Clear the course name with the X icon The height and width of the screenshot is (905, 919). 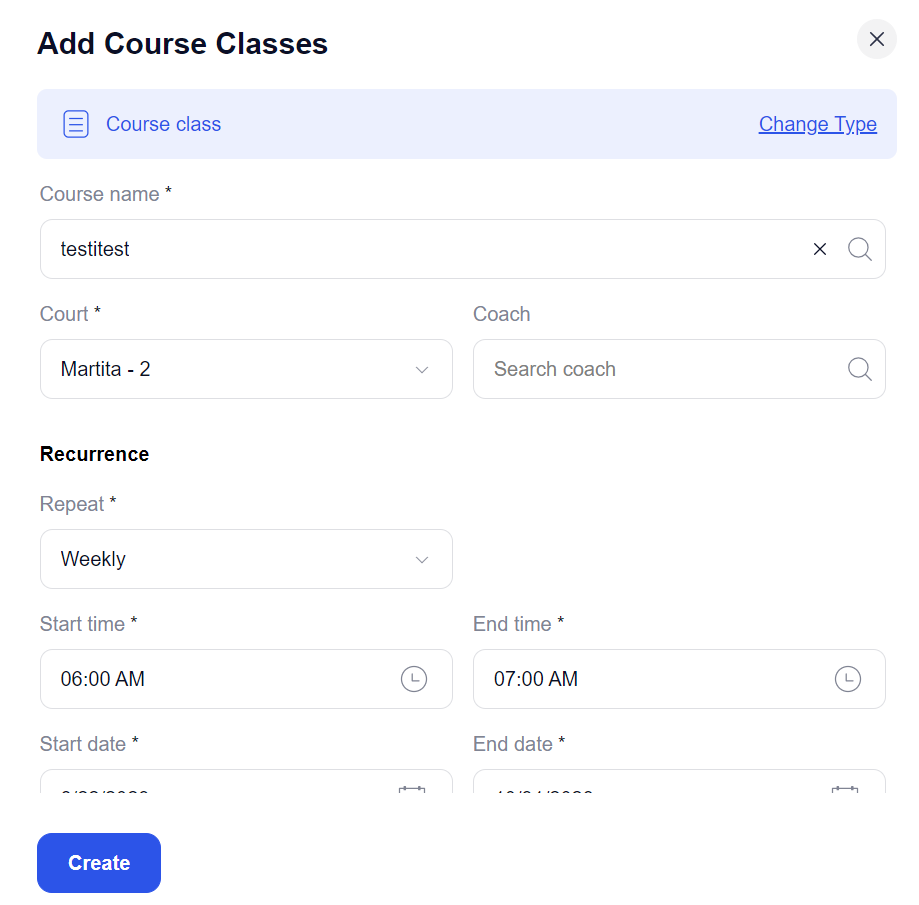point(819,249)
